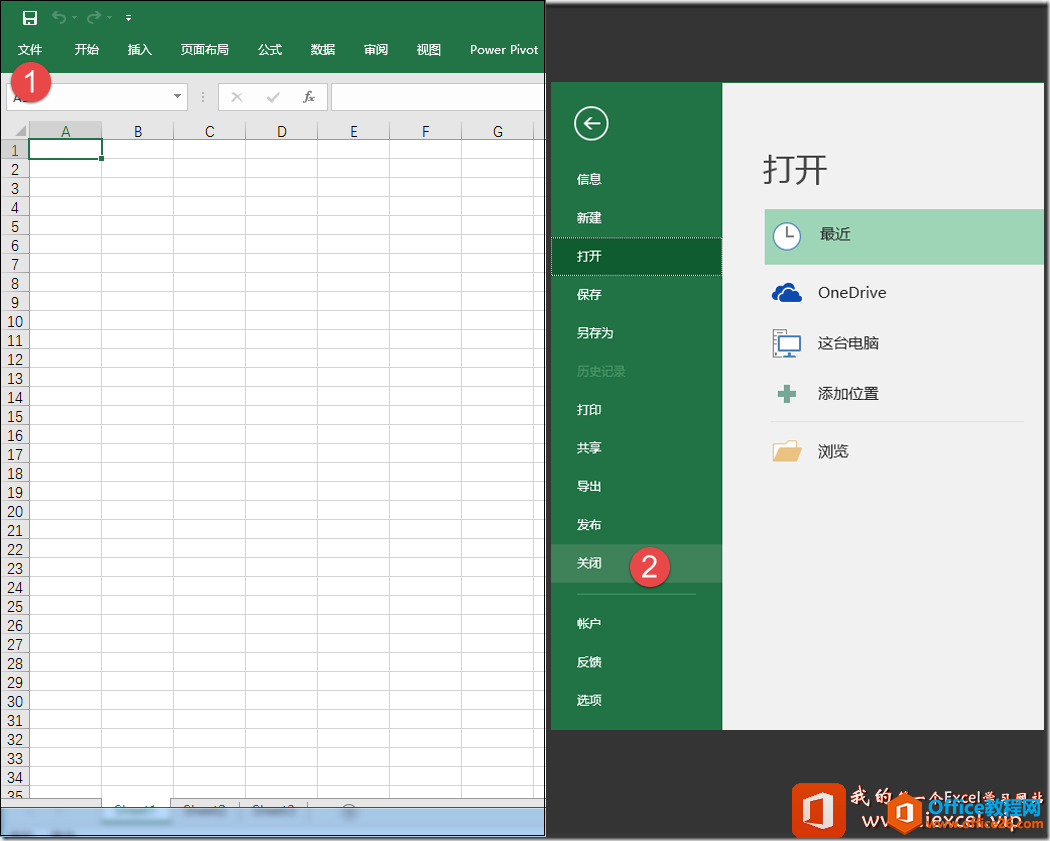Click the cancel X in the formula bar
Screen dimensions: 1050x841
(236, 96)
